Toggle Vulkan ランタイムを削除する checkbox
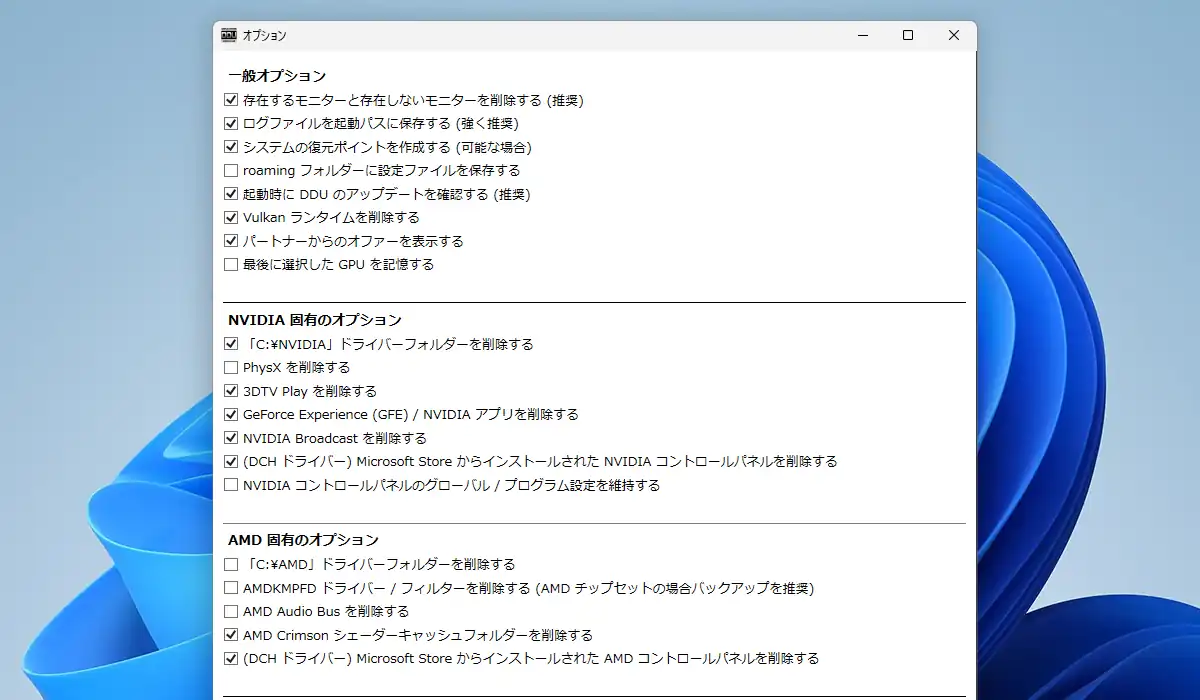 click(232, 217)
